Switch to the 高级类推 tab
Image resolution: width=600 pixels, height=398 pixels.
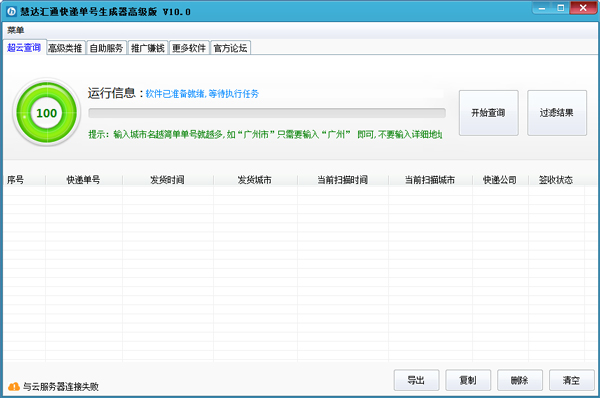click(65, 48)
